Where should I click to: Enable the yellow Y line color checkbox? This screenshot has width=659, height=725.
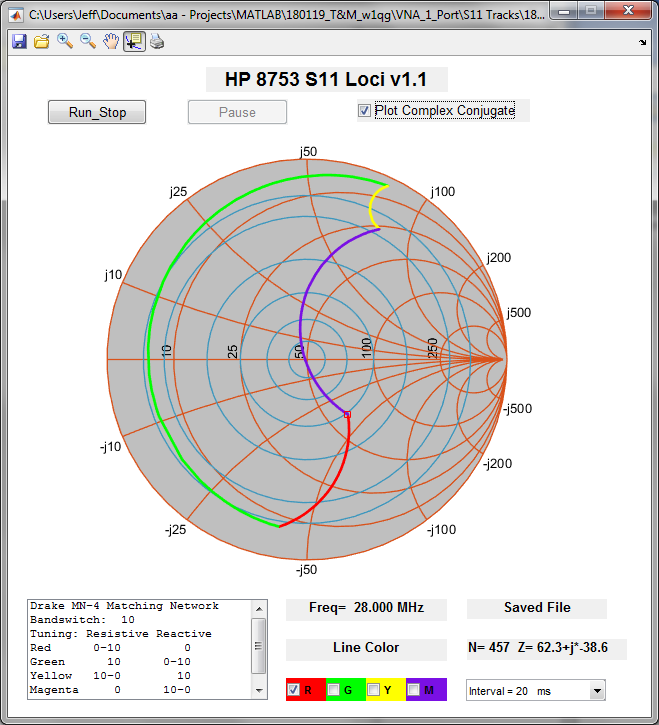pos(373,690)
